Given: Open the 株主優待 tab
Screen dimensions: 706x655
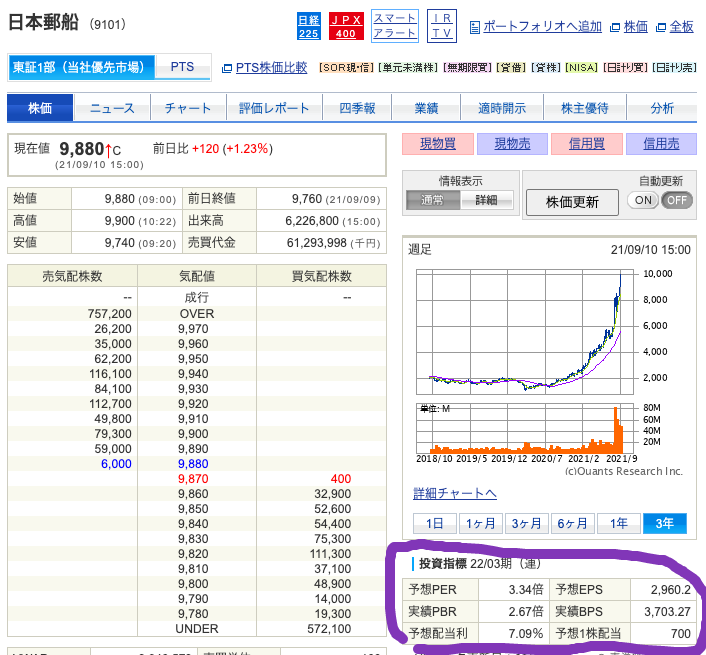Looking at the screenshot, I should [584, 108].
